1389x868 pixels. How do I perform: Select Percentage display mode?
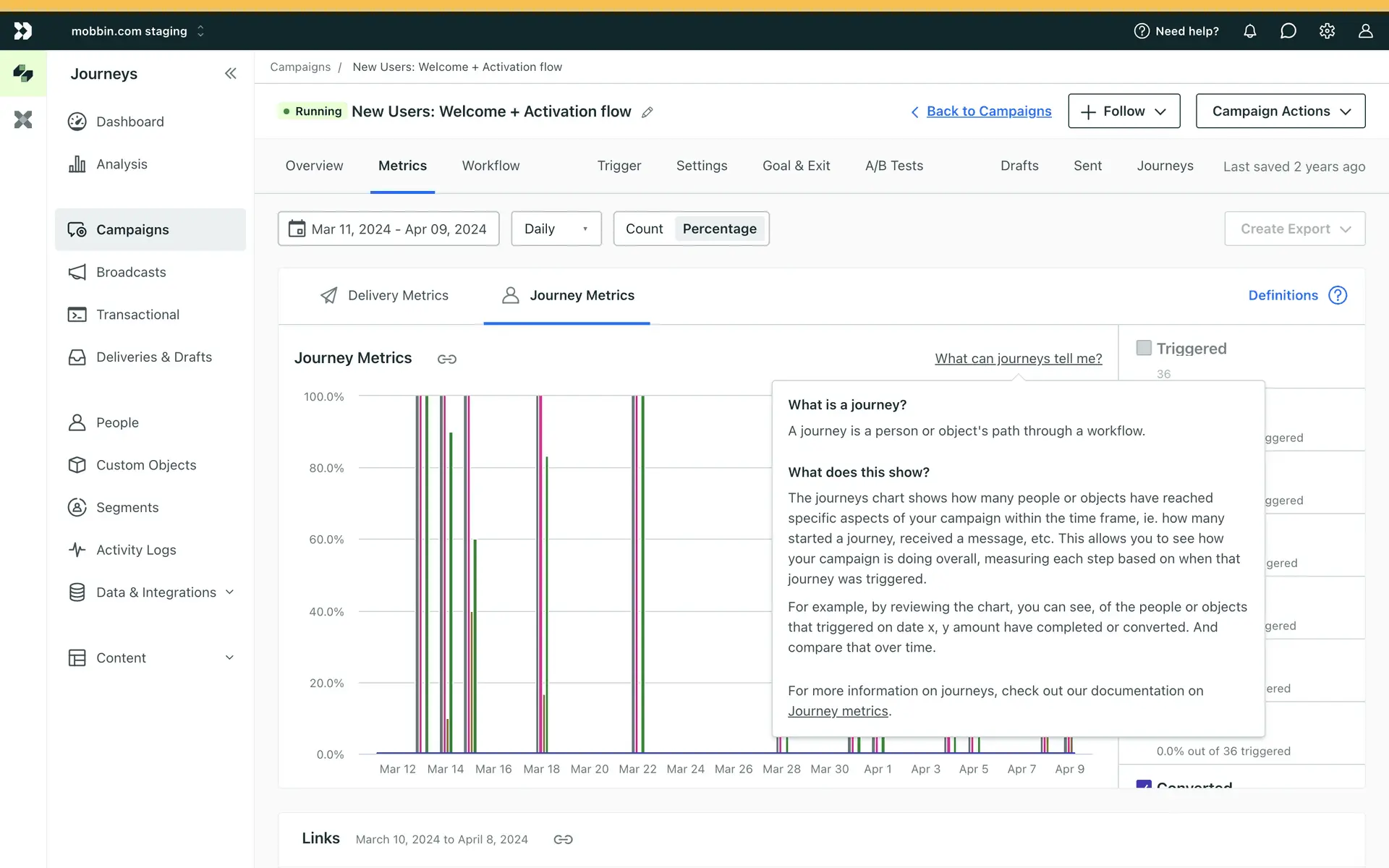coord(719,229)
